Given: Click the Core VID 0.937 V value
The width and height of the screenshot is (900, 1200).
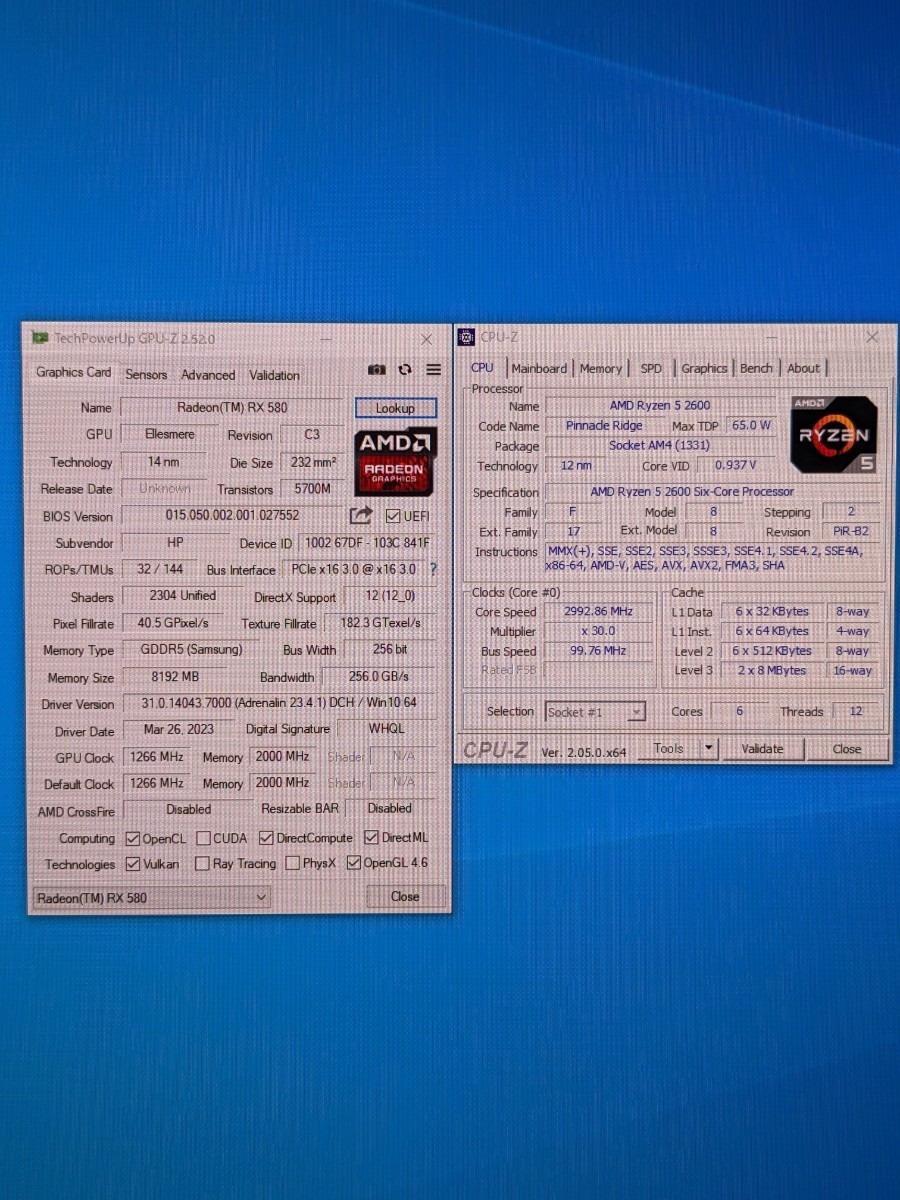Looking at the screenshot, I should click(x=735, y=465).
